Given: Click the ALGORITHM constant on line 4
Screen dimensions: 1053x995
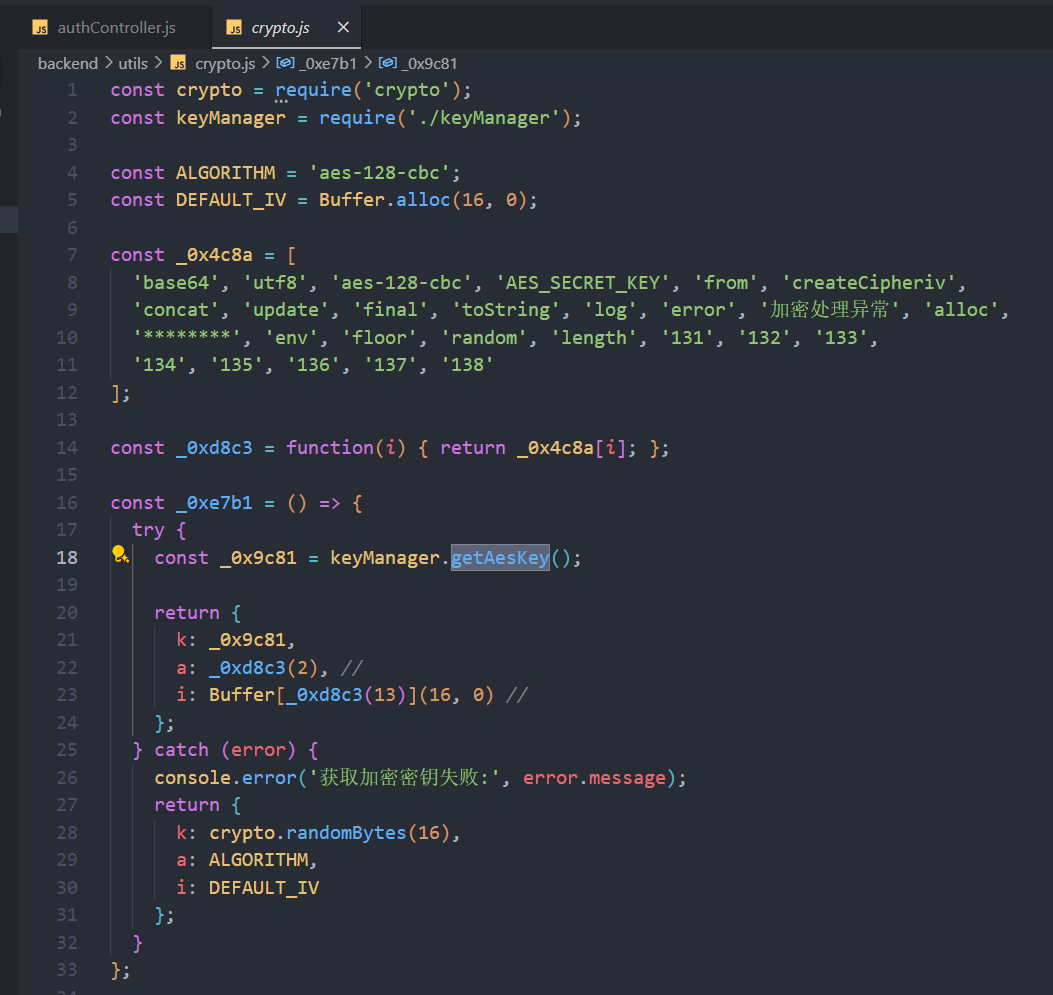Looking at the screenshot, I should point(226,173).
